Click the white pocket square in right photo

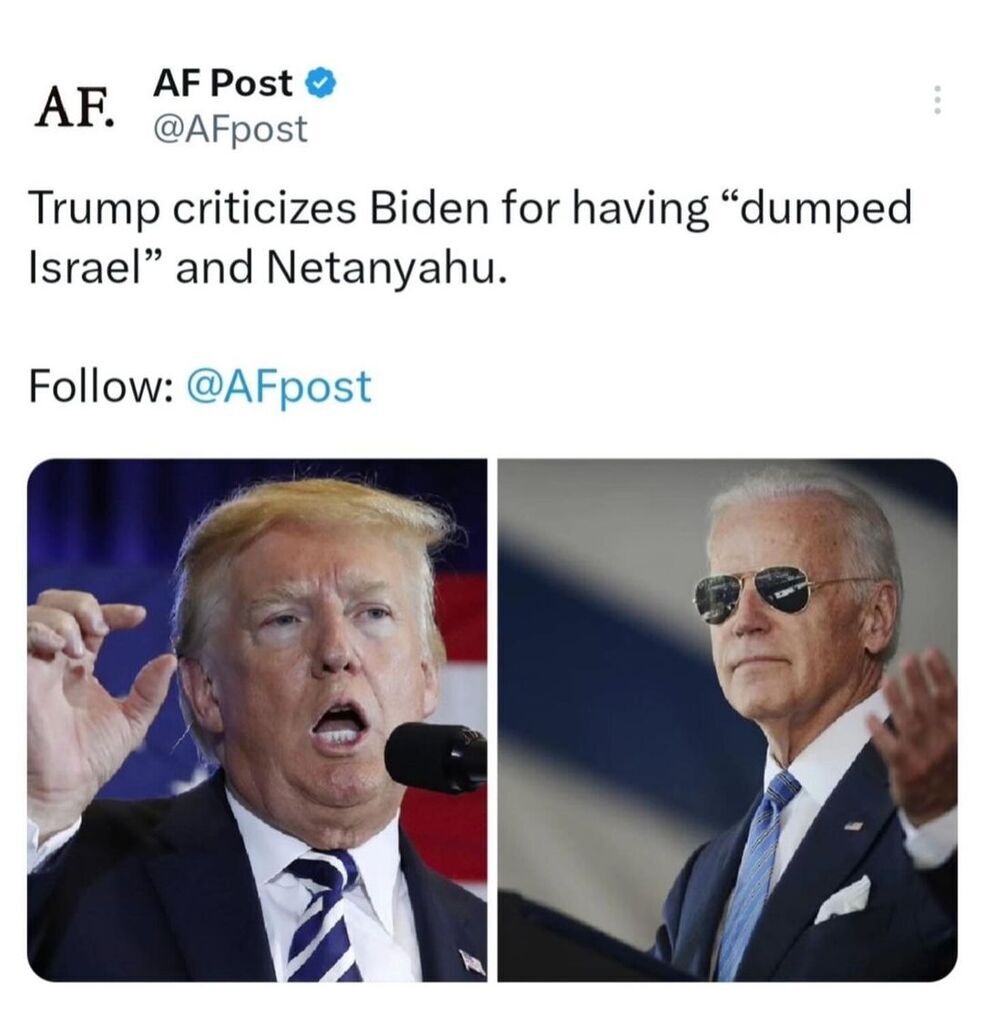click(843, 900)
